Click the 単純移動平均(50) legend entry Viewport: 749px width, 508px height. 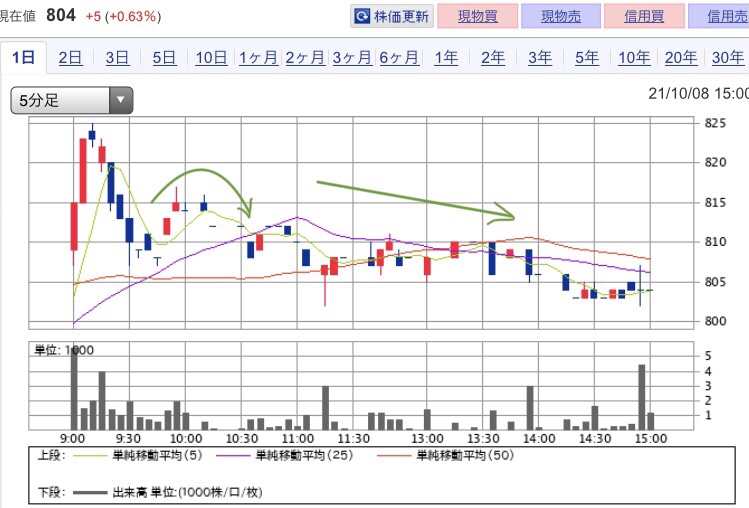click(446, 455)
